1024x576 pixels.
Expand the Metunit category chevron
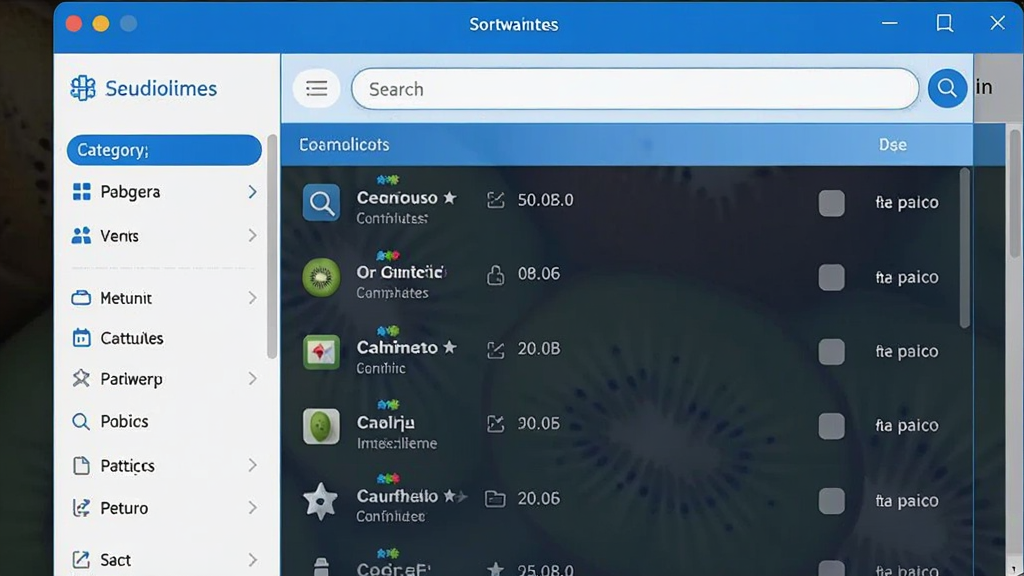[252, 298]
